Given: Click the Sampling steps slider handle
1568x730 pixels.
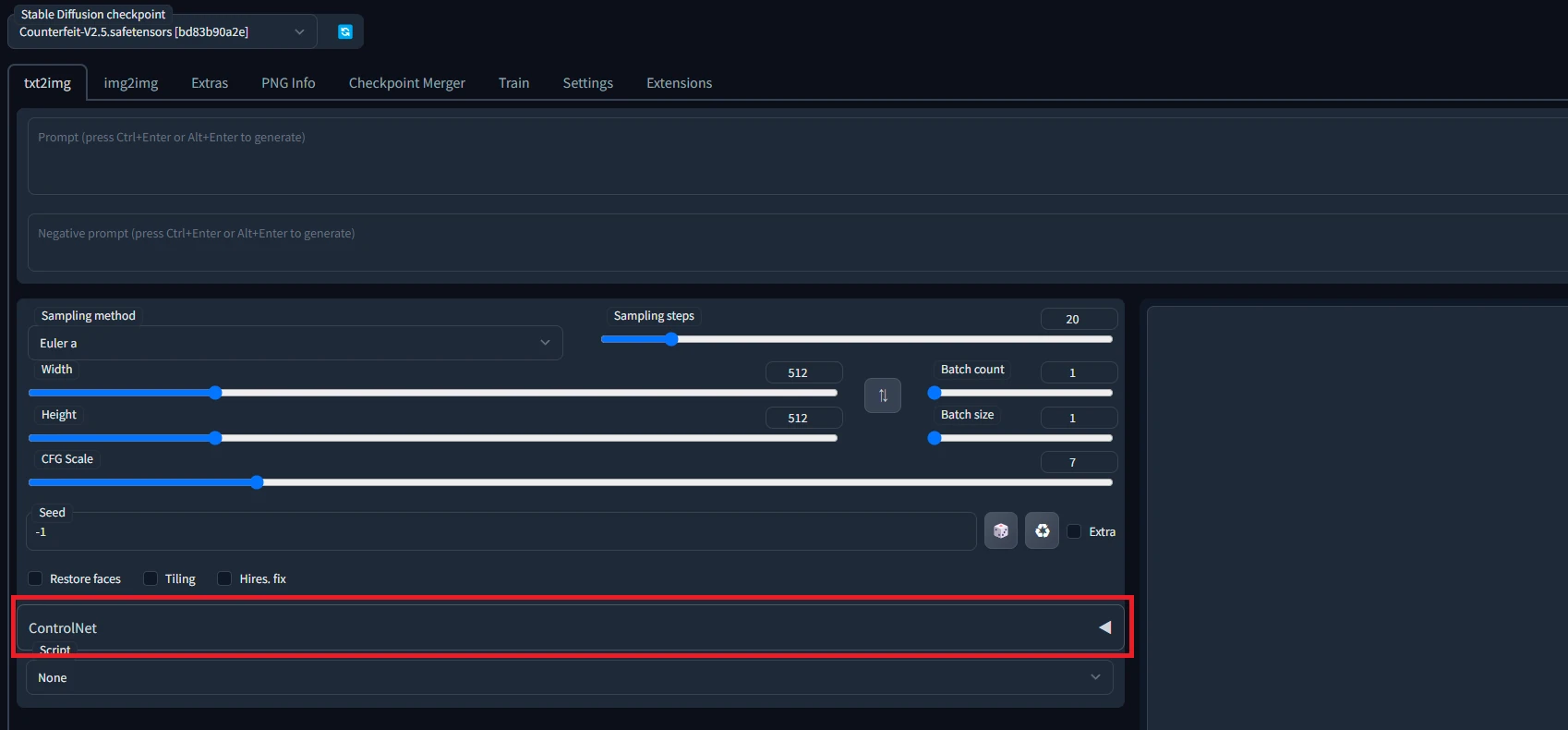Looking at the screenshot, I should pyautogui.click(x=671, y=339).
